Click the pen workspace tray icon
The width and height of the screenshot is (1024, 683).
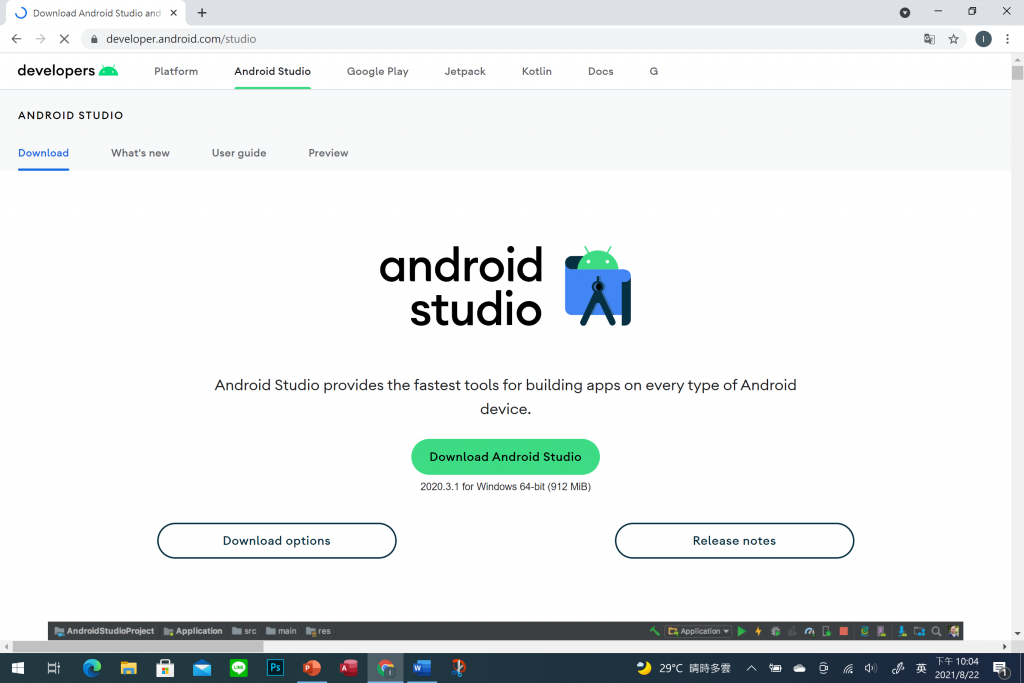(898, 668)
